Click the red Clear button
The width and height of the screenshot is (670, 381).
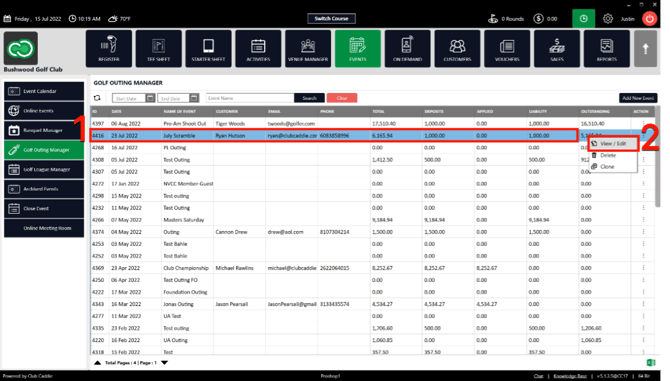(342, 98)
